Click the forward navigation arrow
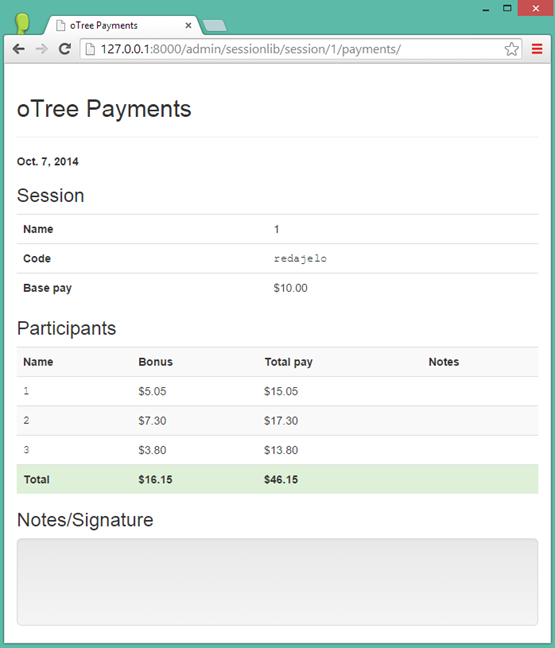The height and width of the screenshot is (648, 555). tap(41, 49)
